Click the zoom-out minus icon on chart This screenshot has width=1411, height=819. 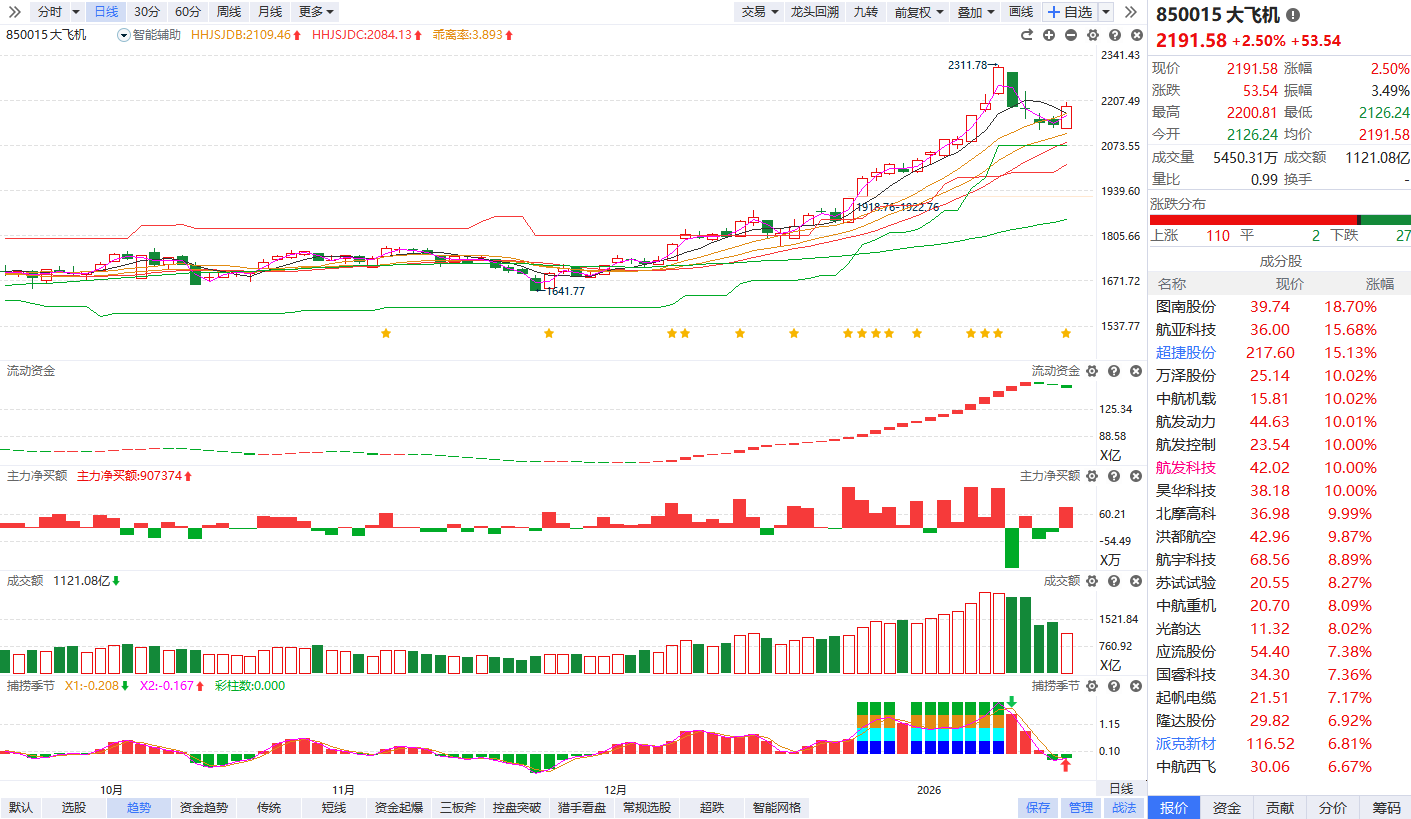pos(1070,35)
